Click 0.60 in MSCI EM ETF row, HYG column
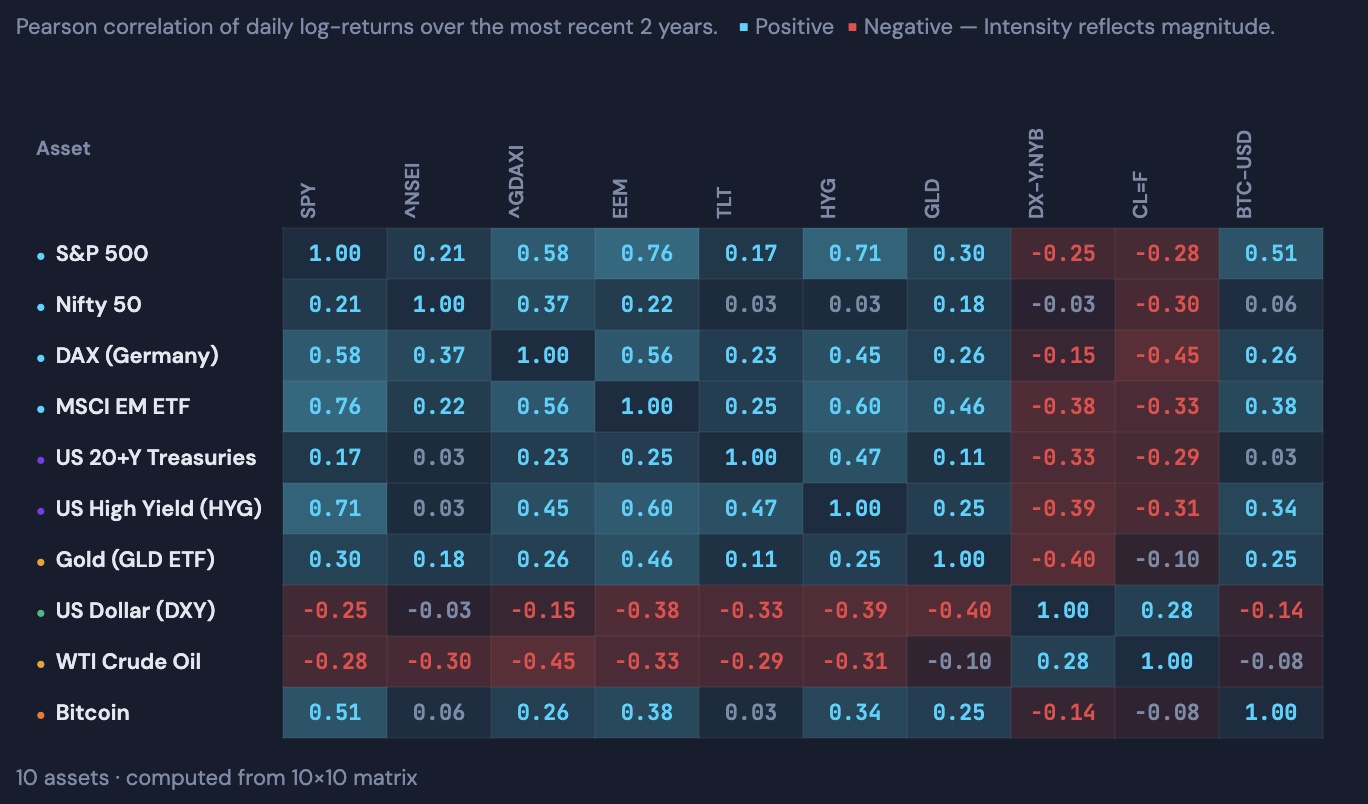1368x804 pixels. 855,407
